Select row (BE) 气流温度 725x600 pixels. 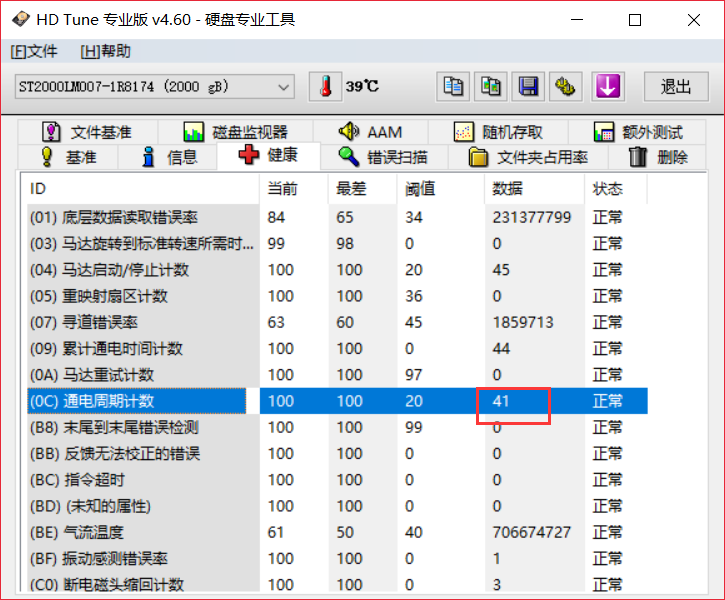[338, 533]
